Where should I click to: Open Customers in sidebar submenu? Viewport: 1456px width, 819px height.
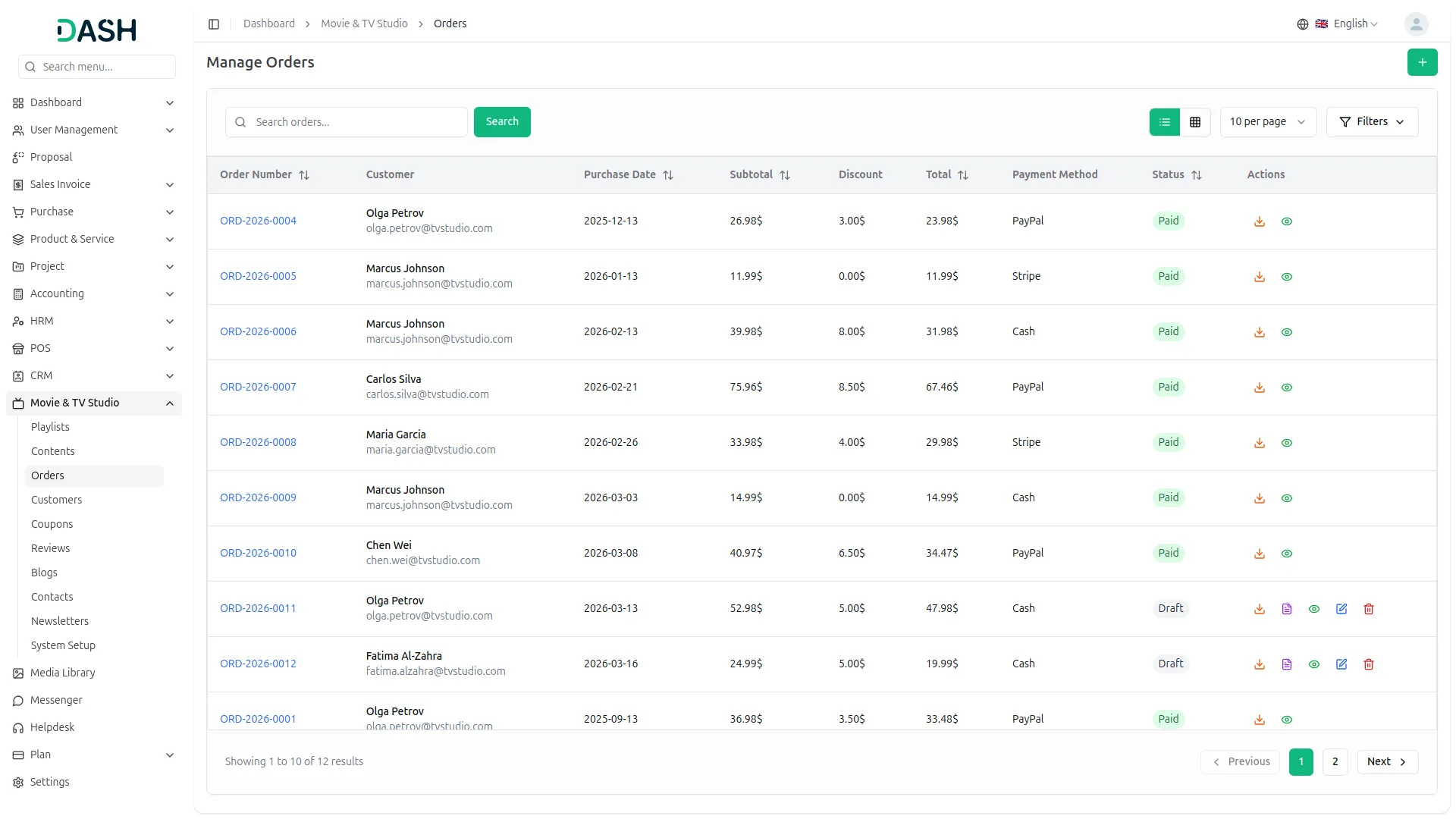(56, 500)
